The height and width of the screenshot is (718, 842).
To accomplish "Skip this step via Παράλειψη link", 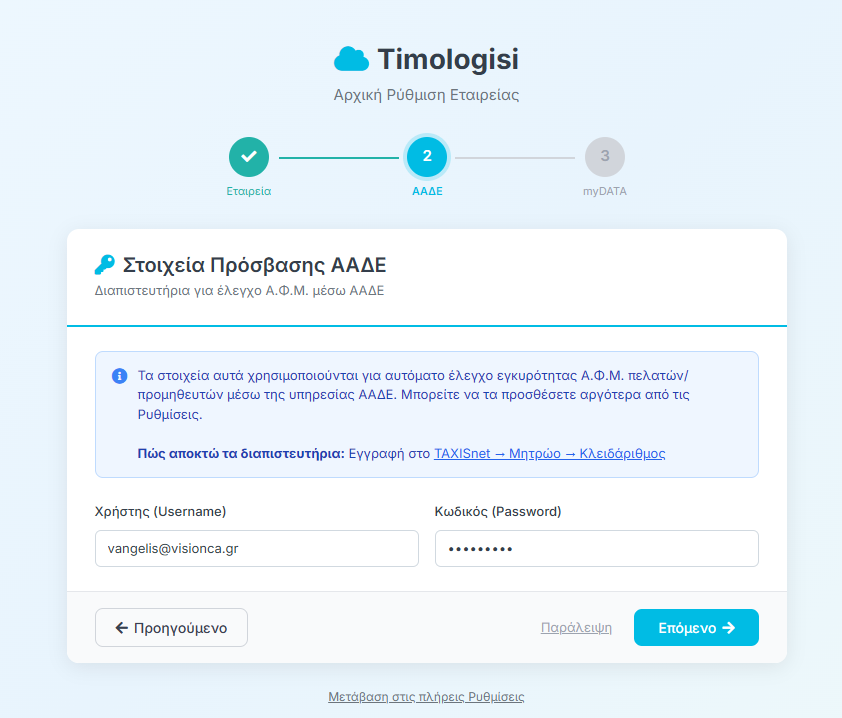I will click(x=576, y=628).
